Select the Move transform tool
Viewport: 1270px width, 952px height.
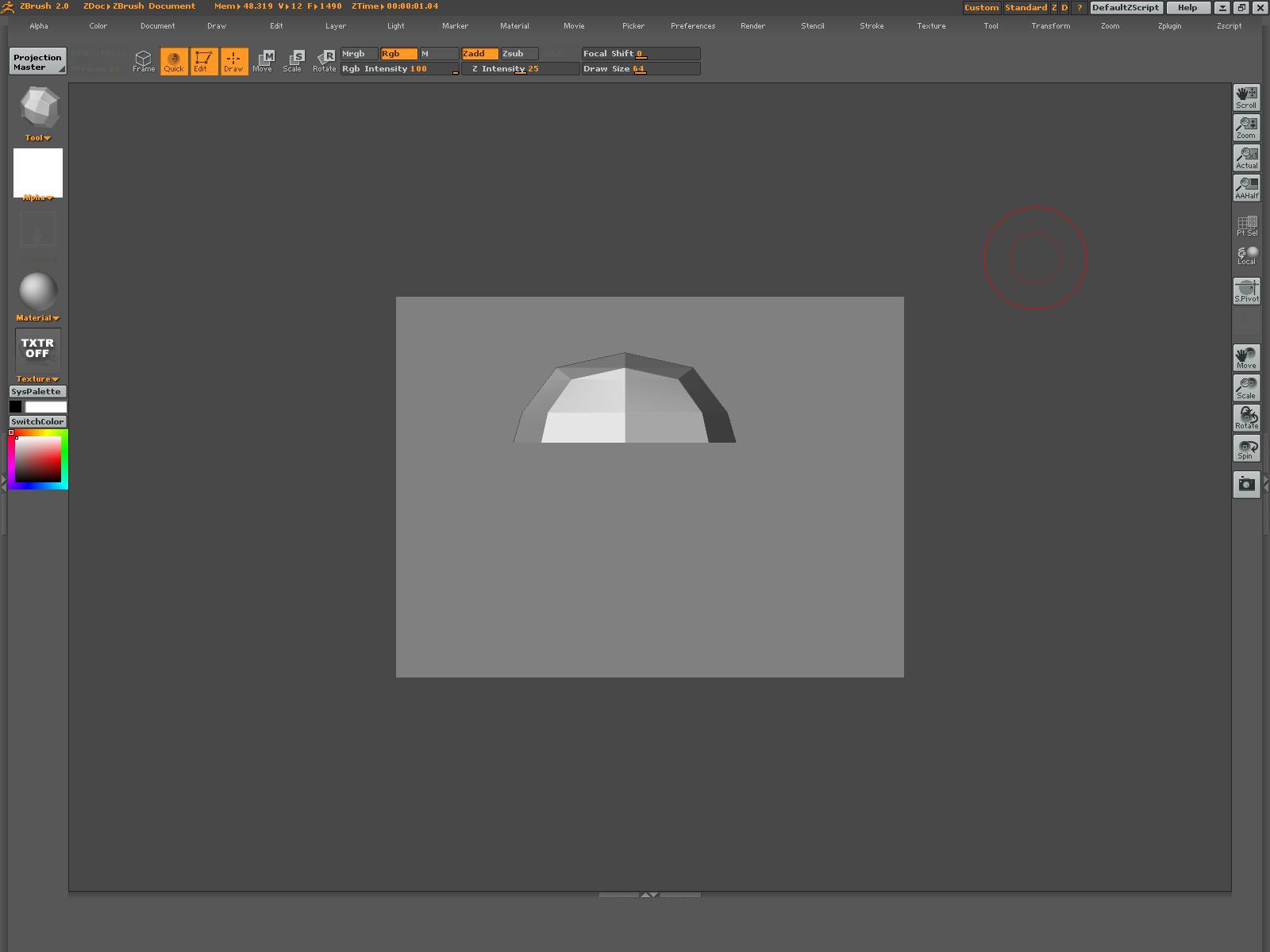[263, 61]
